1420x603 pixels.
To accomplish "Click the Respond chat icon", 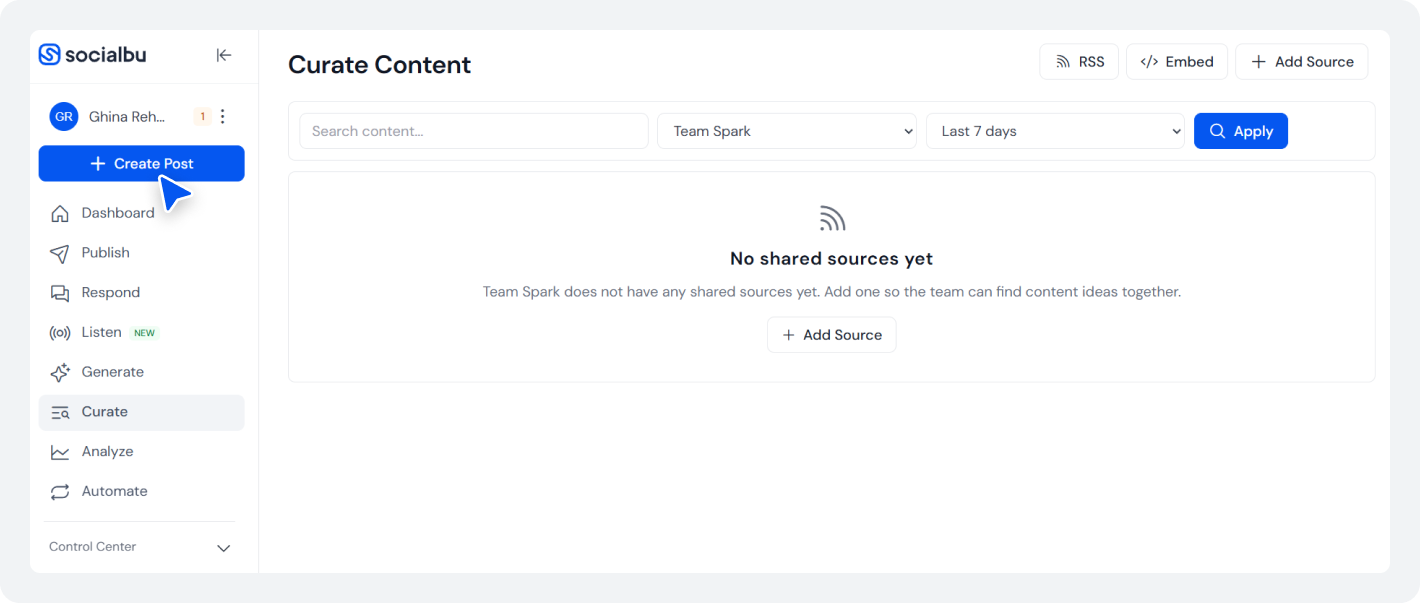I will tap(60, 293).
